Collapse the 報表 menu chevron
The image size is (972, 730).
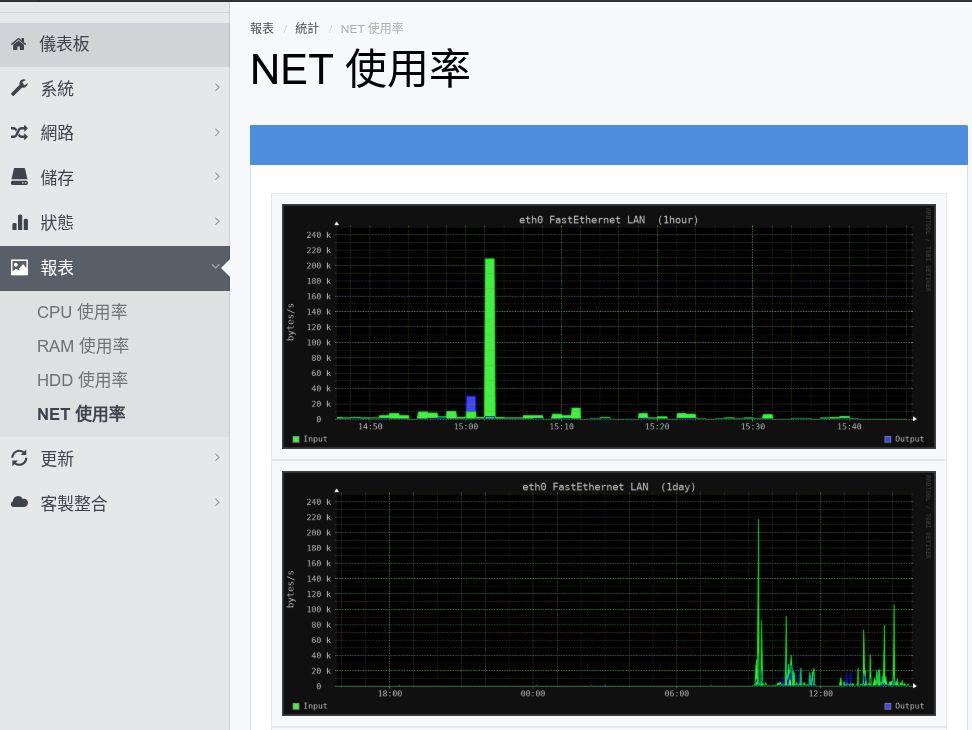216,267
